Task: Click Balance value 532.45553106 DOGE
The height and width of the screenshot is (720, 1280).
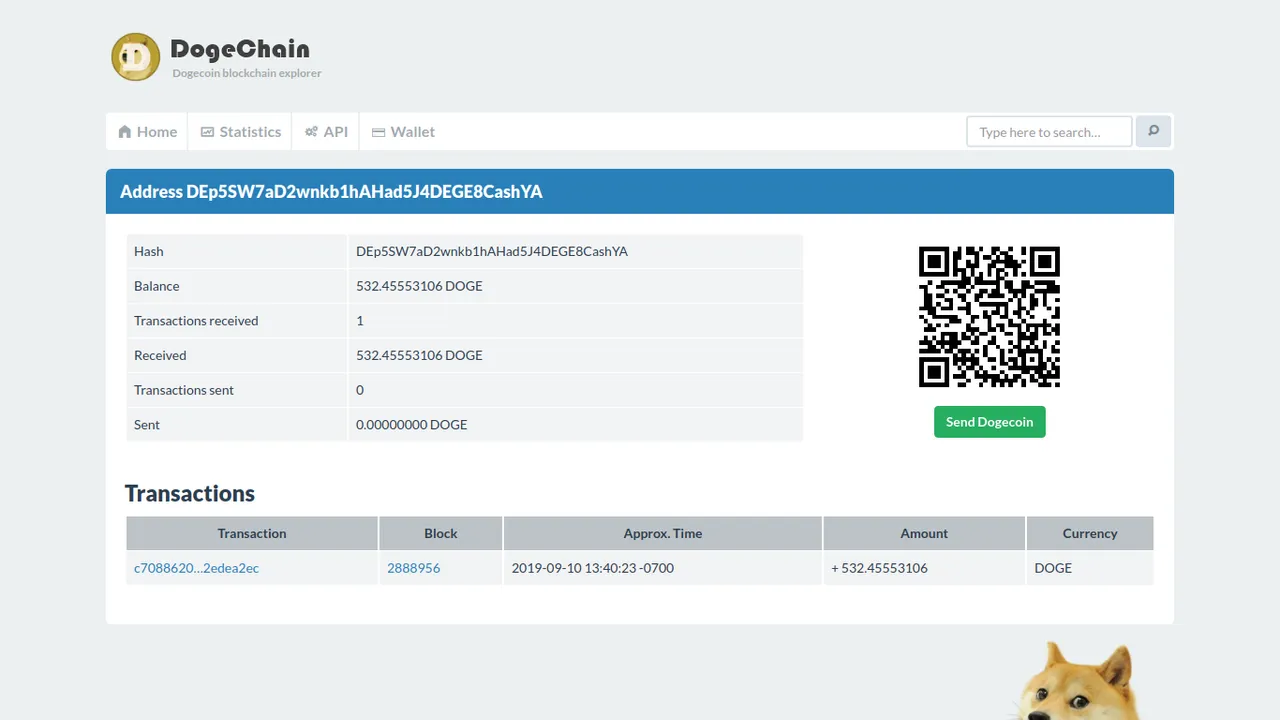Action: coord(419,286)
